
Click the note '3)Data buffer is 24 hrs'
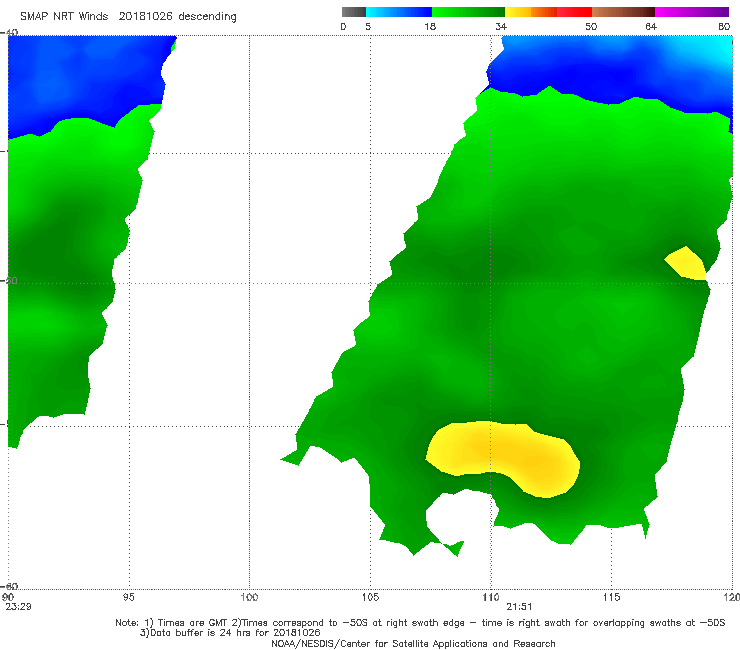click(x=230, y=633)
